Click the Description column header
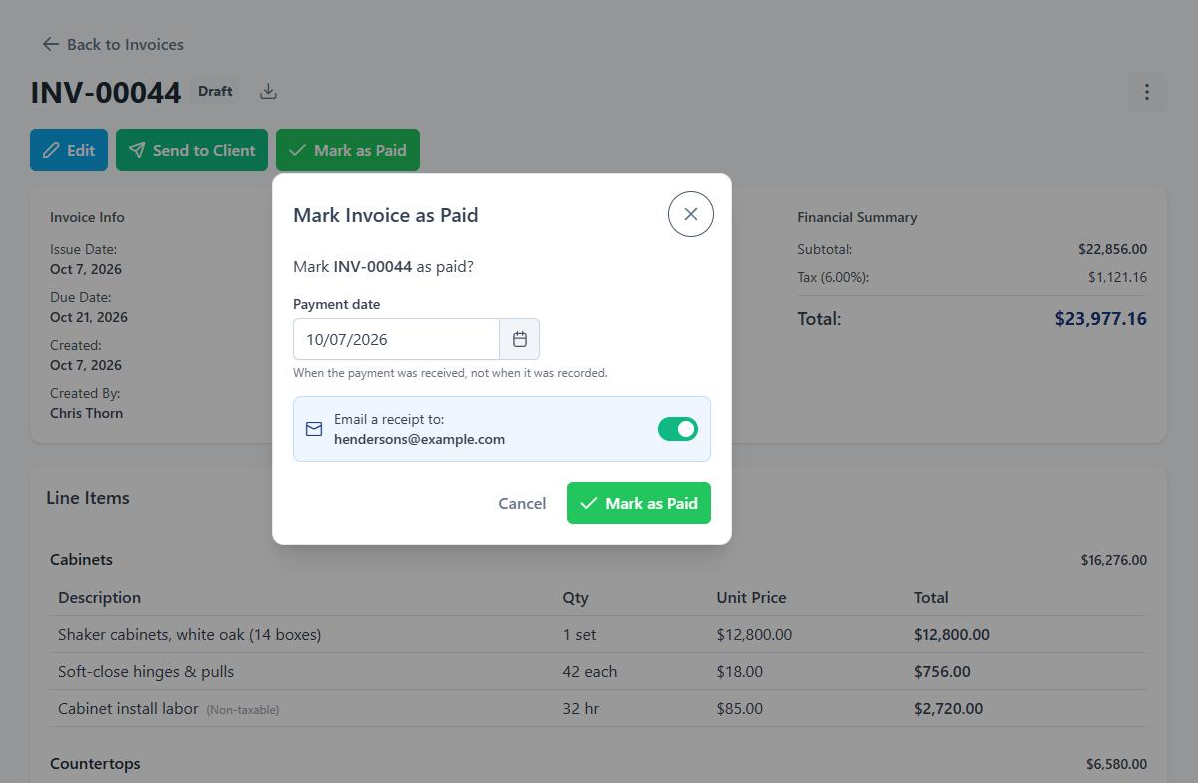 (x=99, y=597)
